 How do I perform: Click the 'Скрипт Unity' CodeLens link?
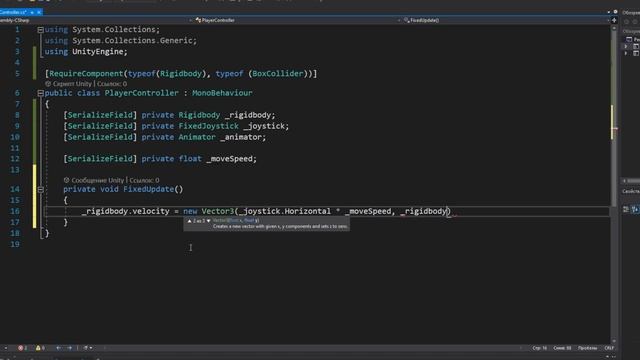tap(72, 84)
